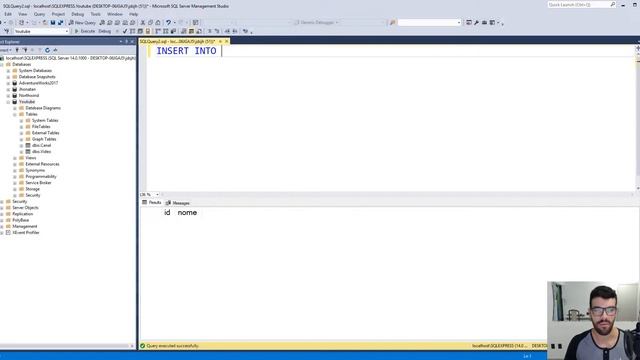
Task: Click the New Query toolbar button
Action: click(82, 22)
